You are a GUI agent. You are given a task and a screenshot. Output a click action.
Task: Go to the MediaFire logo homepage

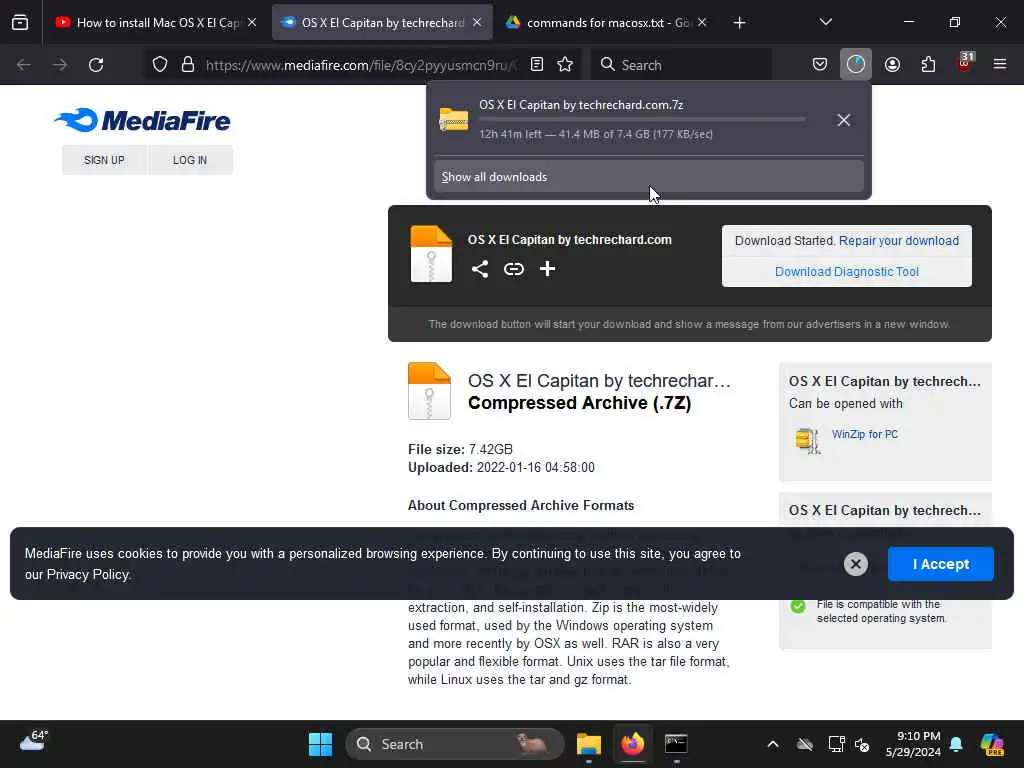click(142, 120)
